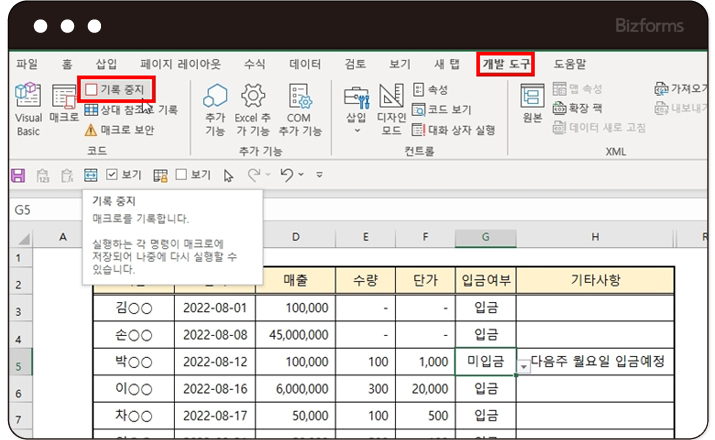Open the 페이지 레이아웃 tab

coord(180,64)
